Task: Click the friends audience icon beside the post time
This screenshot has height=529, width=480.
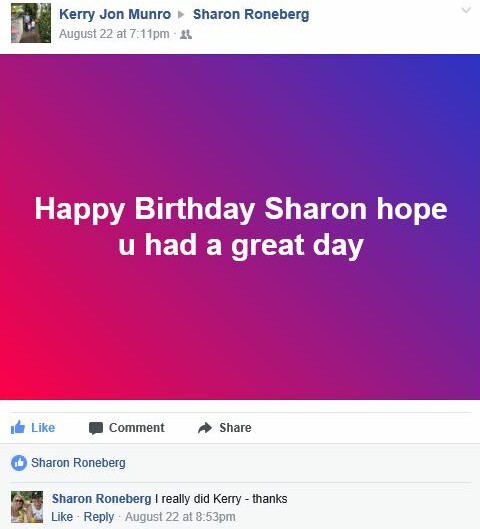Action: point(186,34)
